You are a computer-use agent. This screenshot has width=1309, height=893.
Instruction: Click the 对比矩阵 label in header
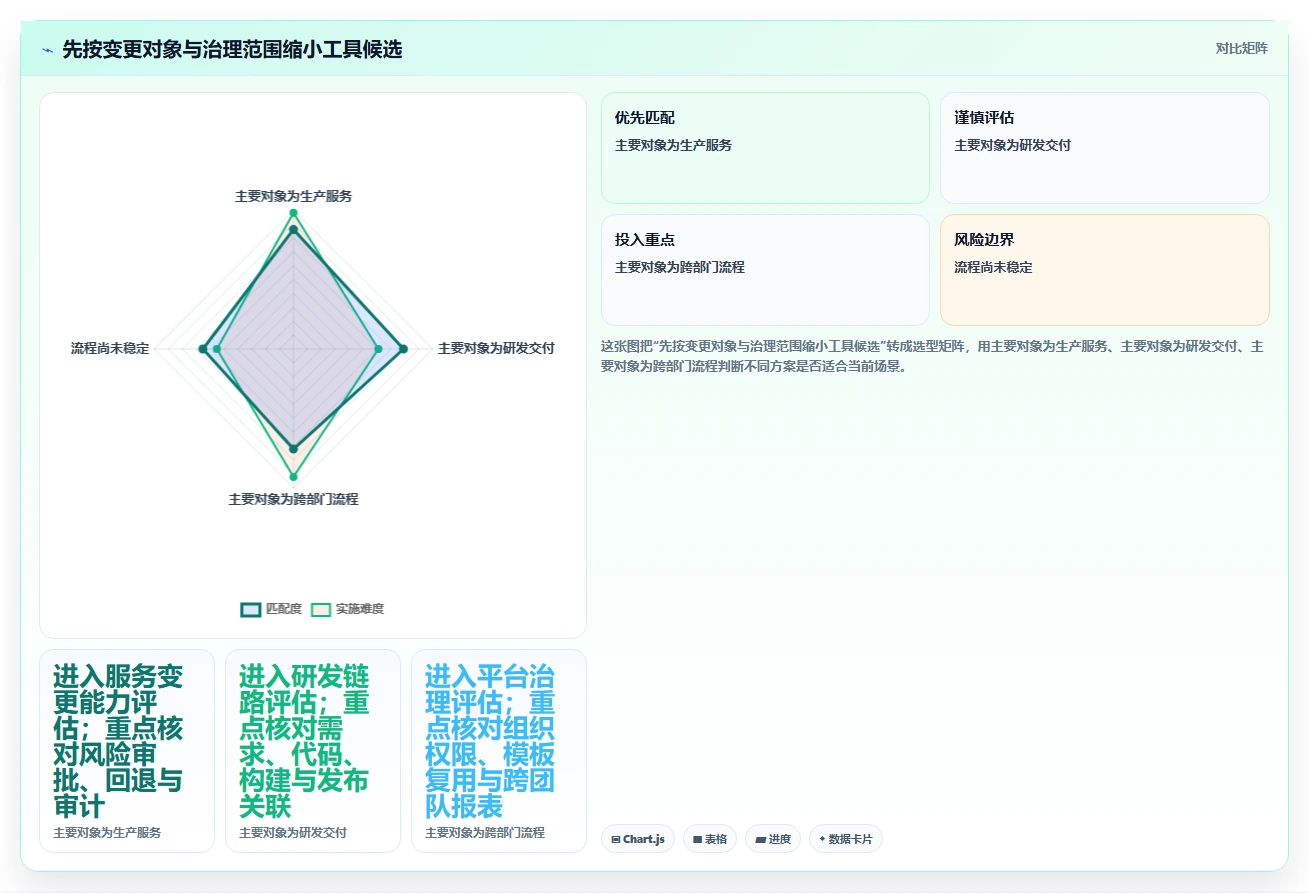point(1241,48)
